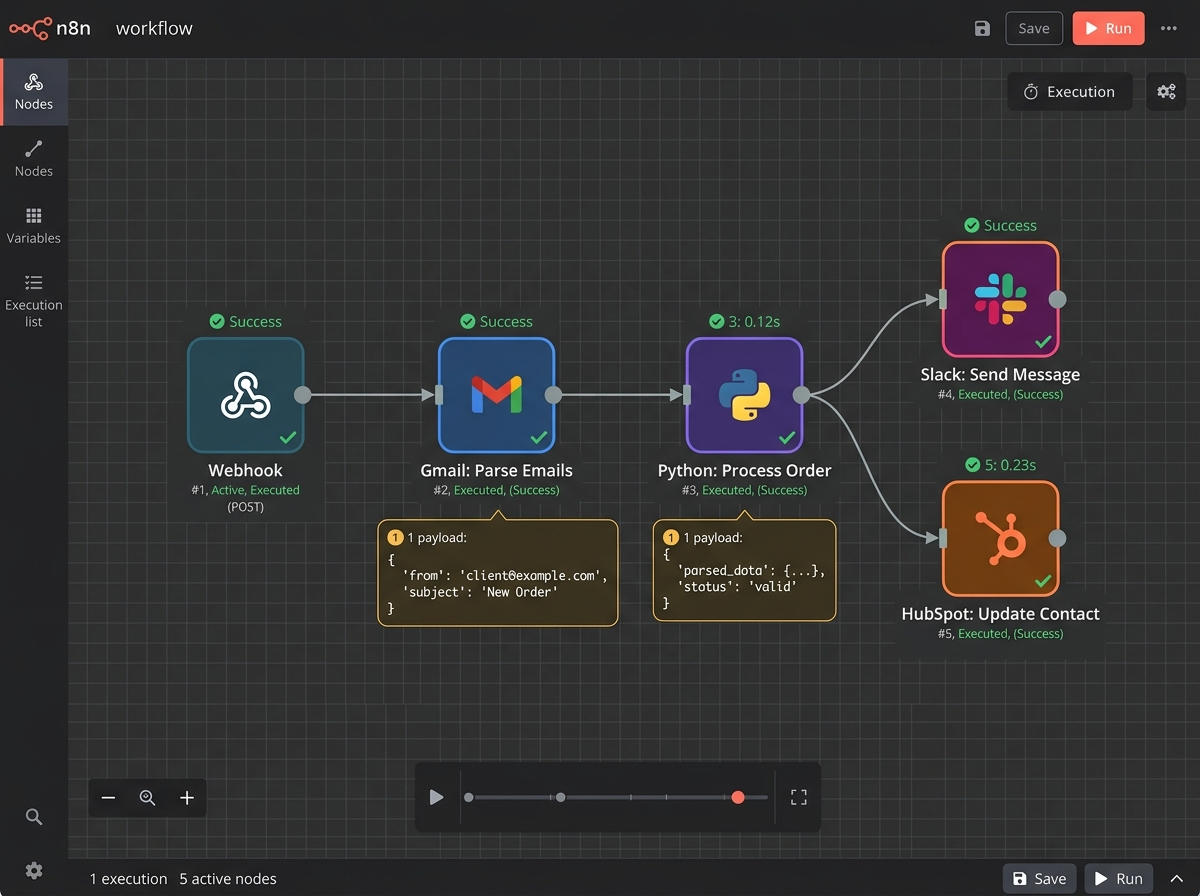This screenshot has height=896, width=1200.
Task: Click the 'HubSpot: Update Contact' label
Action: (1001, 613)
